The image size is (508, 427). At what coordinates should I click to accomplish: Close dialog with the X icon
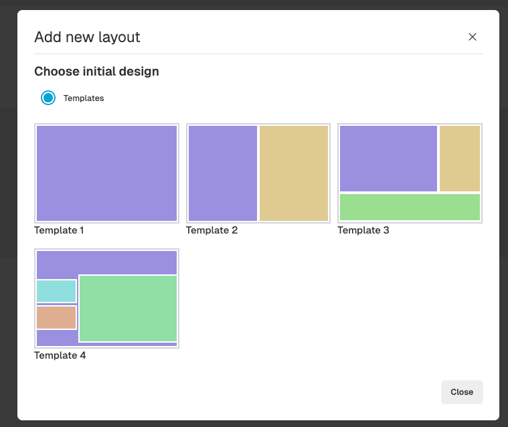coord(472,37)
